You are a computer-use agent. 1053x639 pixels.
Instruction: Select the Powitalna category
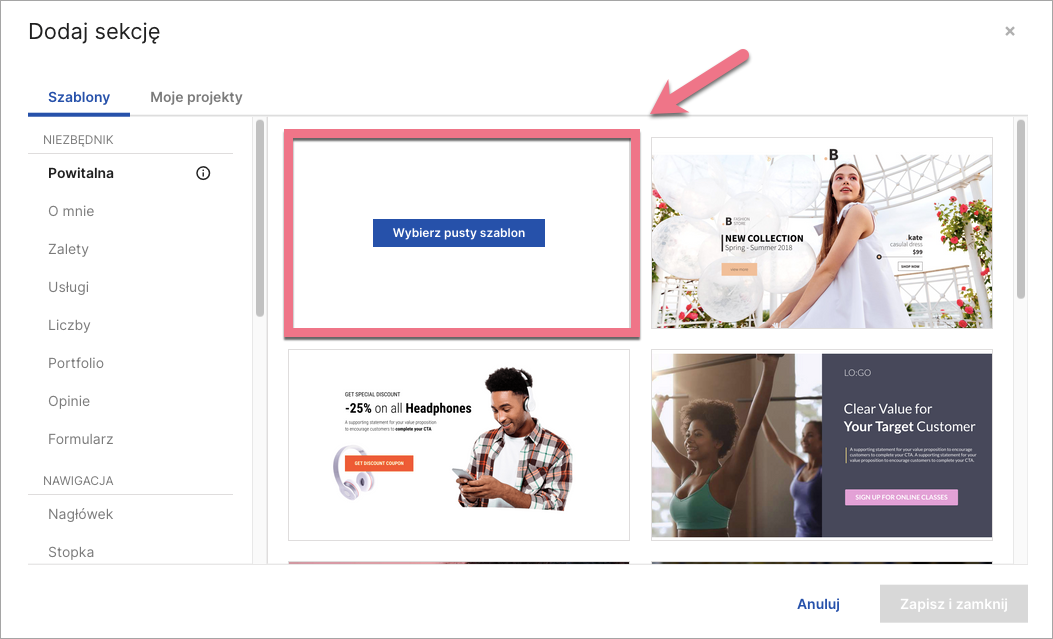[81, 173]
